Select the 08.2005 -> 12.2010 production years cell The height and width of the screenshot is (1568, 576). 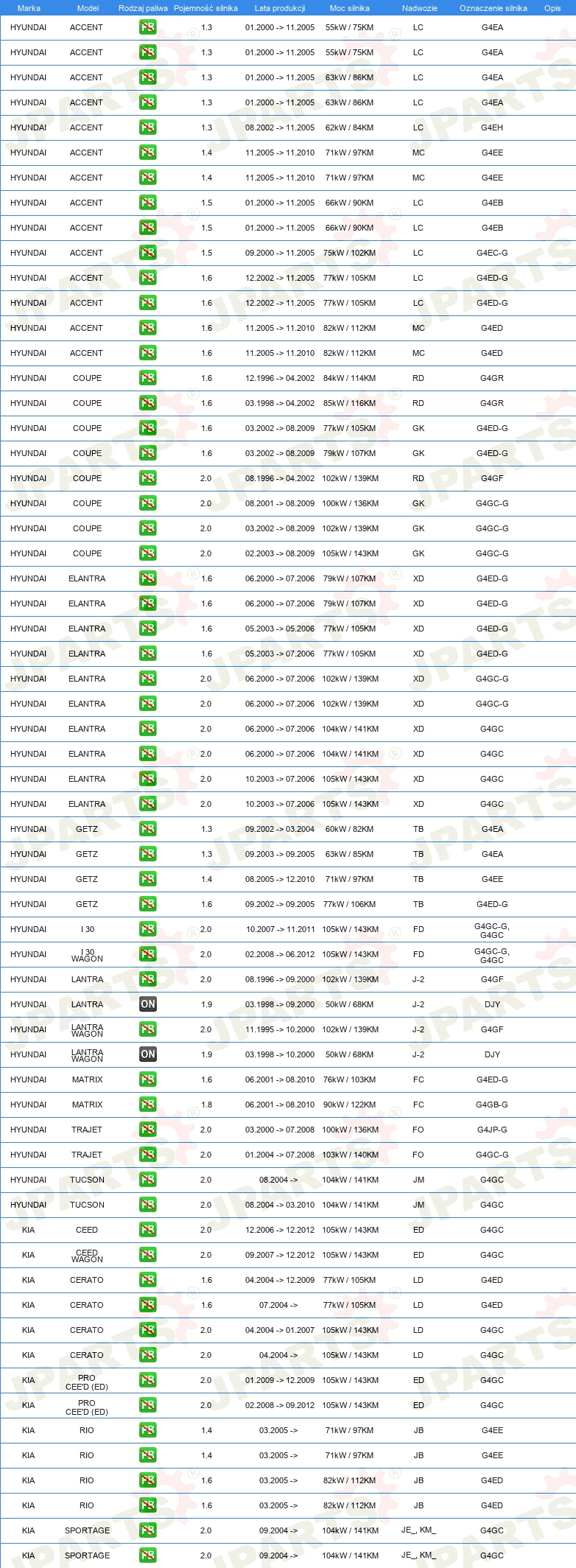[280, 879]
